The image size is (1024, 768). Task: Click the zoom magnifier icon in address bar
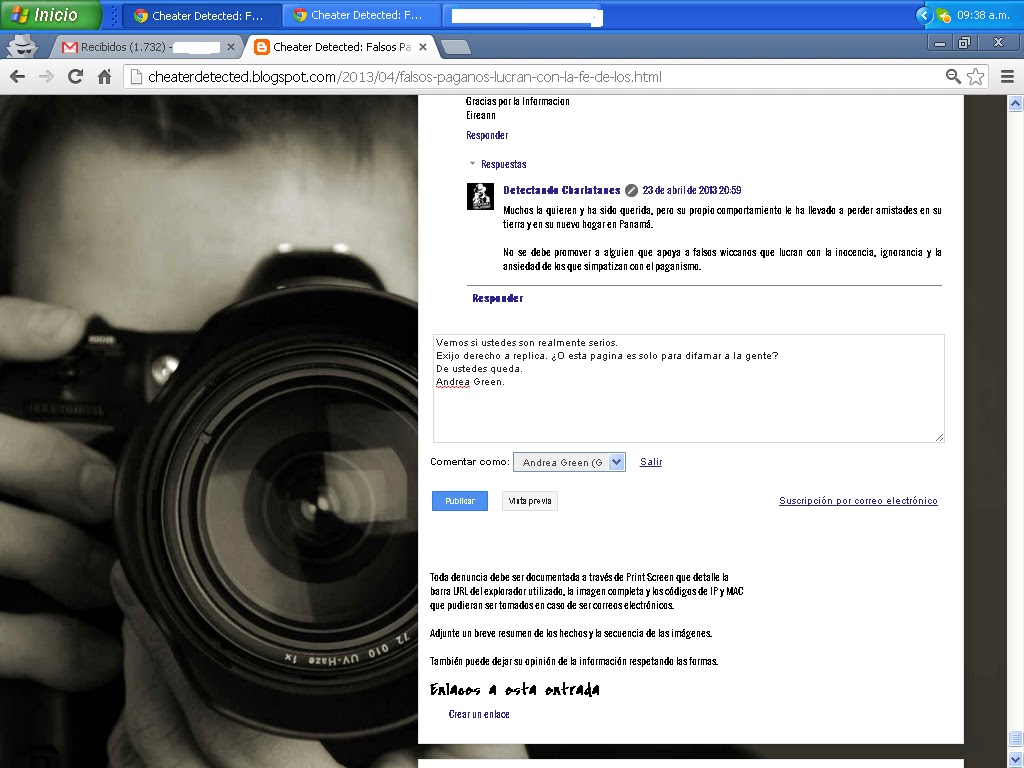click(x=953, y=76)
